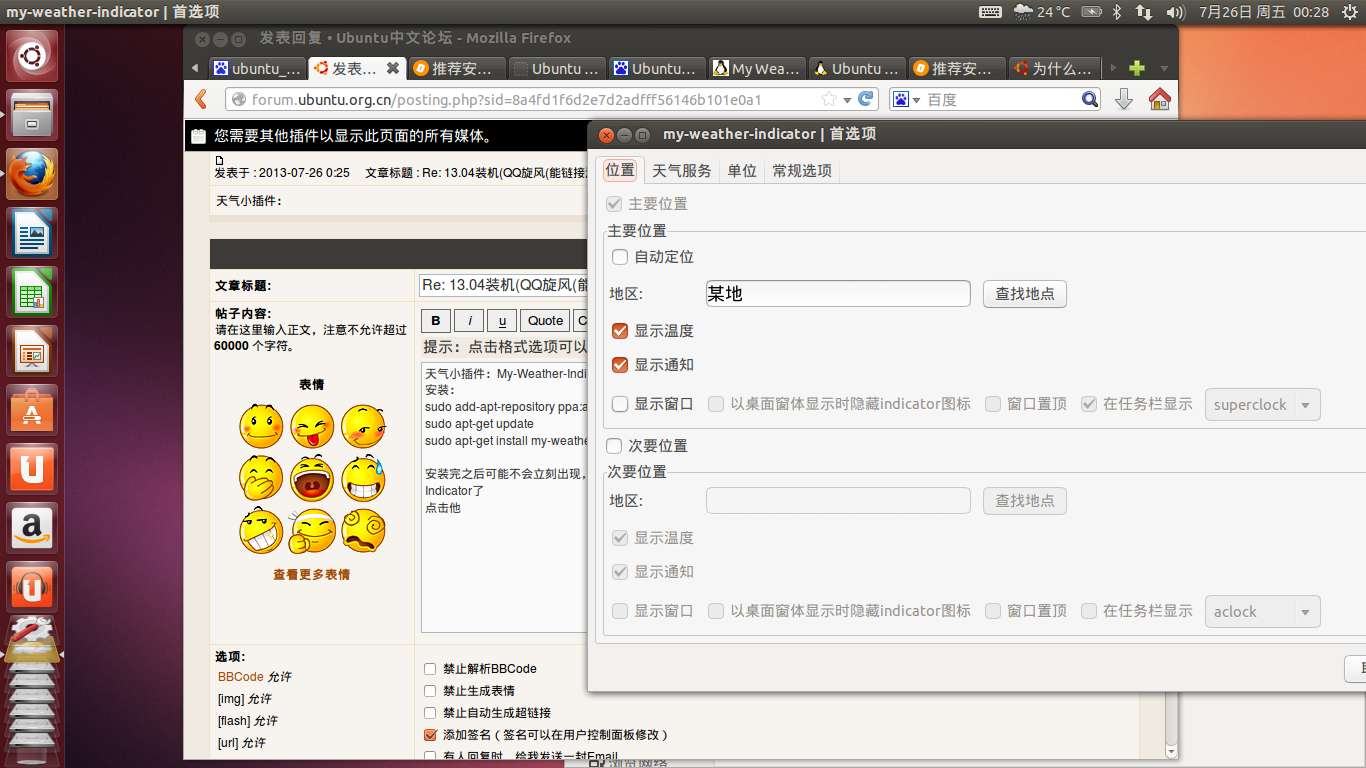Insert the laughing open-mouth emoticon
This screenshot has width=1366, height=768.
312,479
